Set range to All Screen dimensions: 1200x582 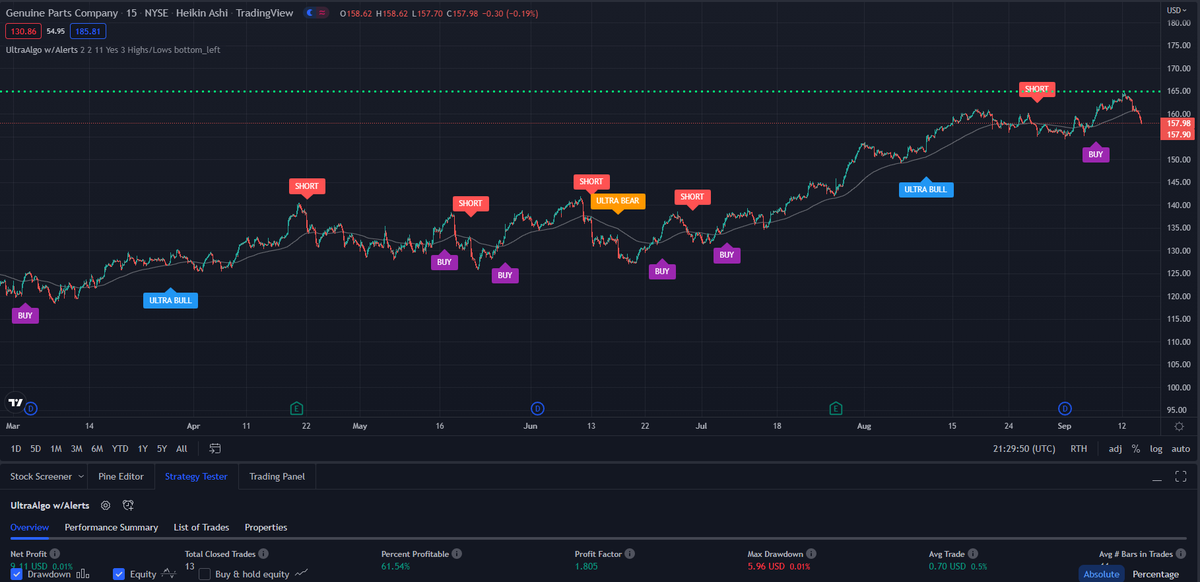[181, 449]
